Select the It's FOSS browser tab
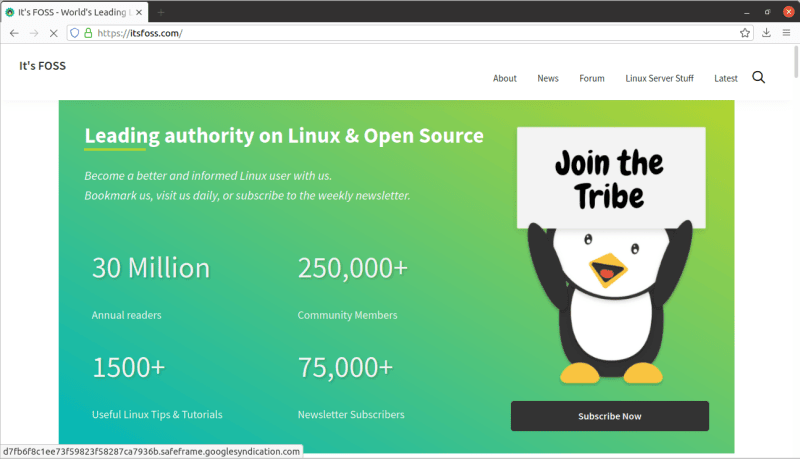The image size is (800, 459). click(x=70, y=11)
